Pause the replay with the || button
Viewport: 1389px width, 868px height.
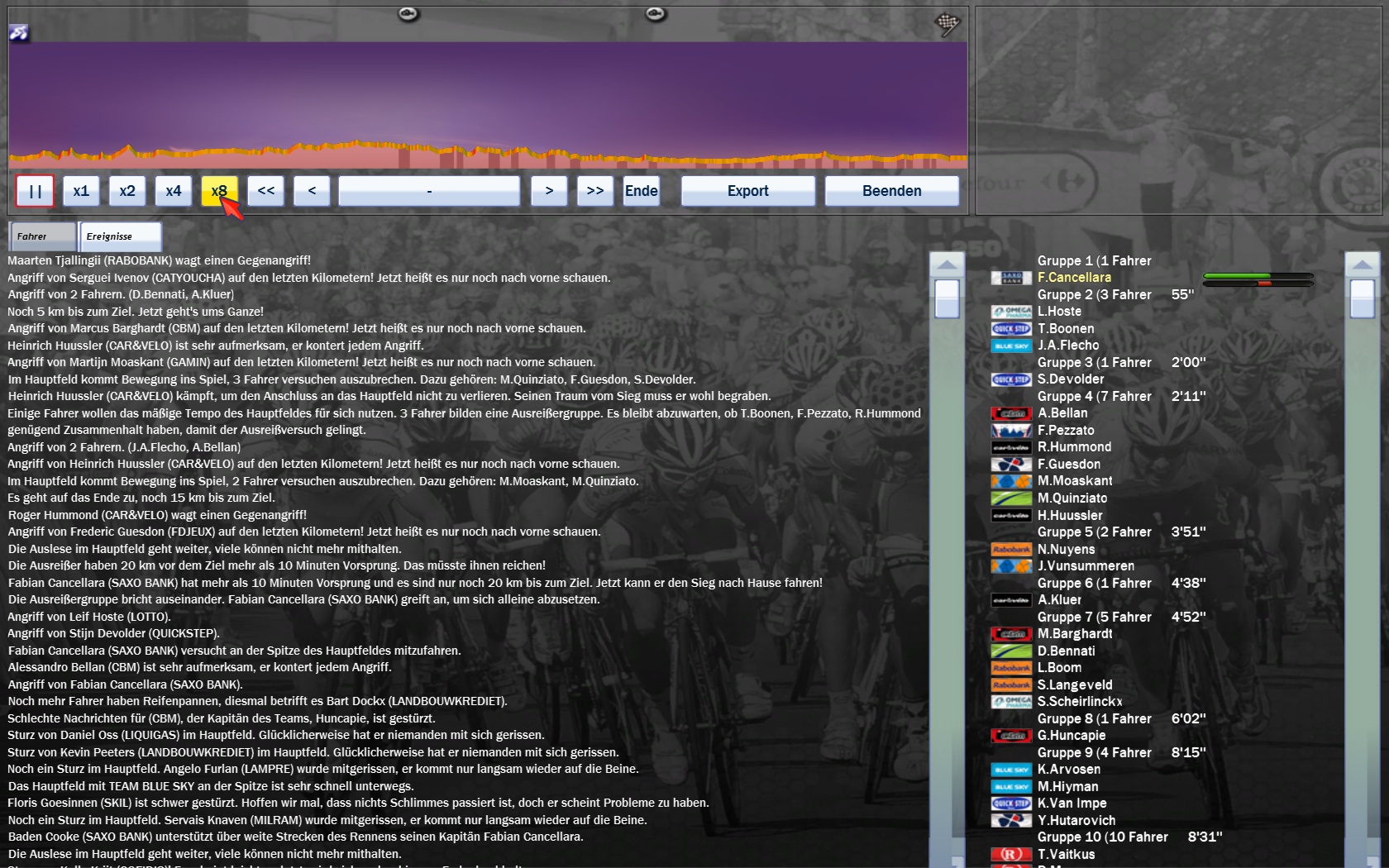35,191
